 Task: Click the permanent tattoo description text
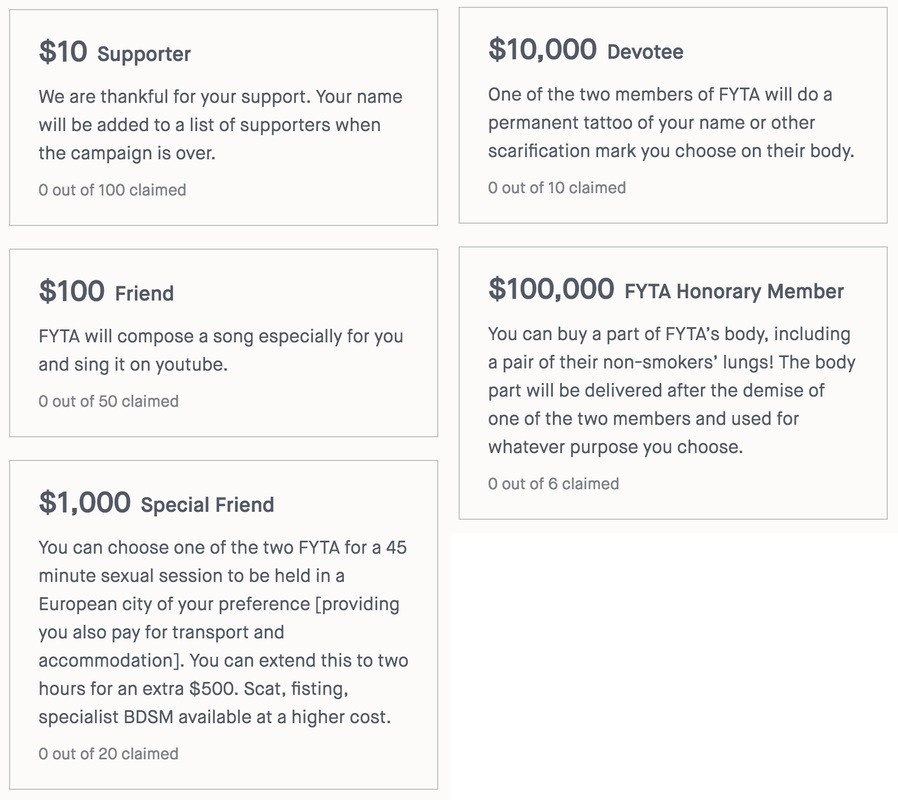[x=671, y=123]
